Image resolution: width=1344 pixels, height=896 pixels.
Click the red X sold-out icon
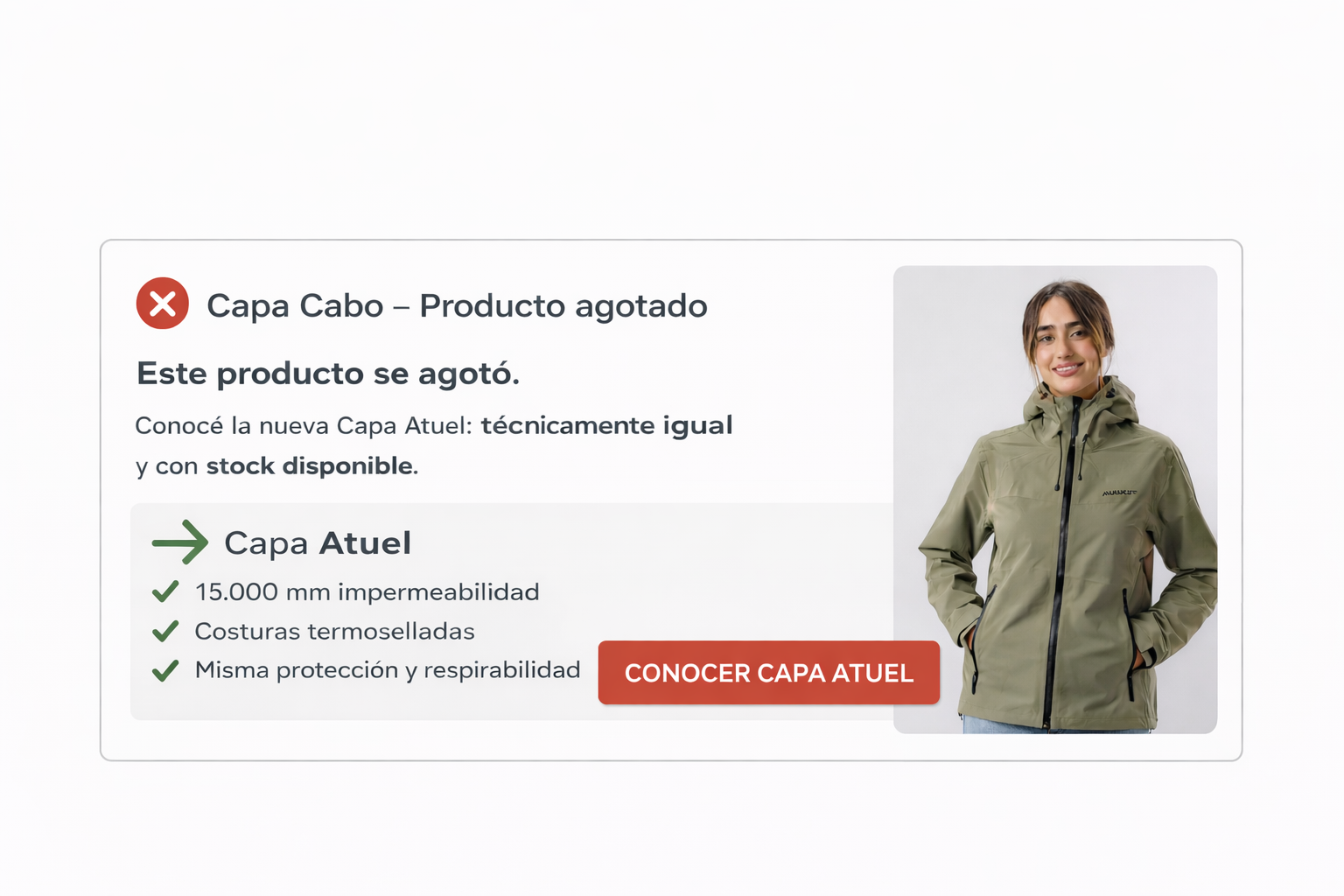click(x=163, y=304)
